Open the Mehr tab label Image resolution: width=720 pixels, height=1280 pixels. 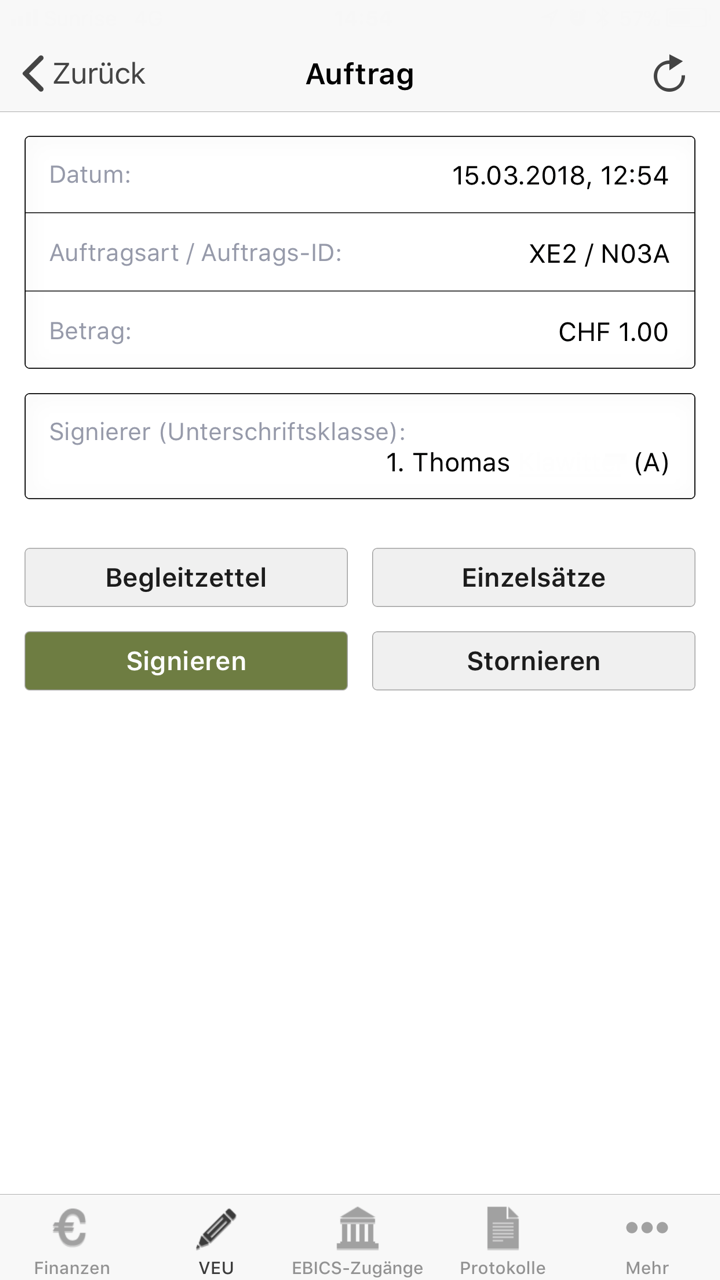[647, 1268]
